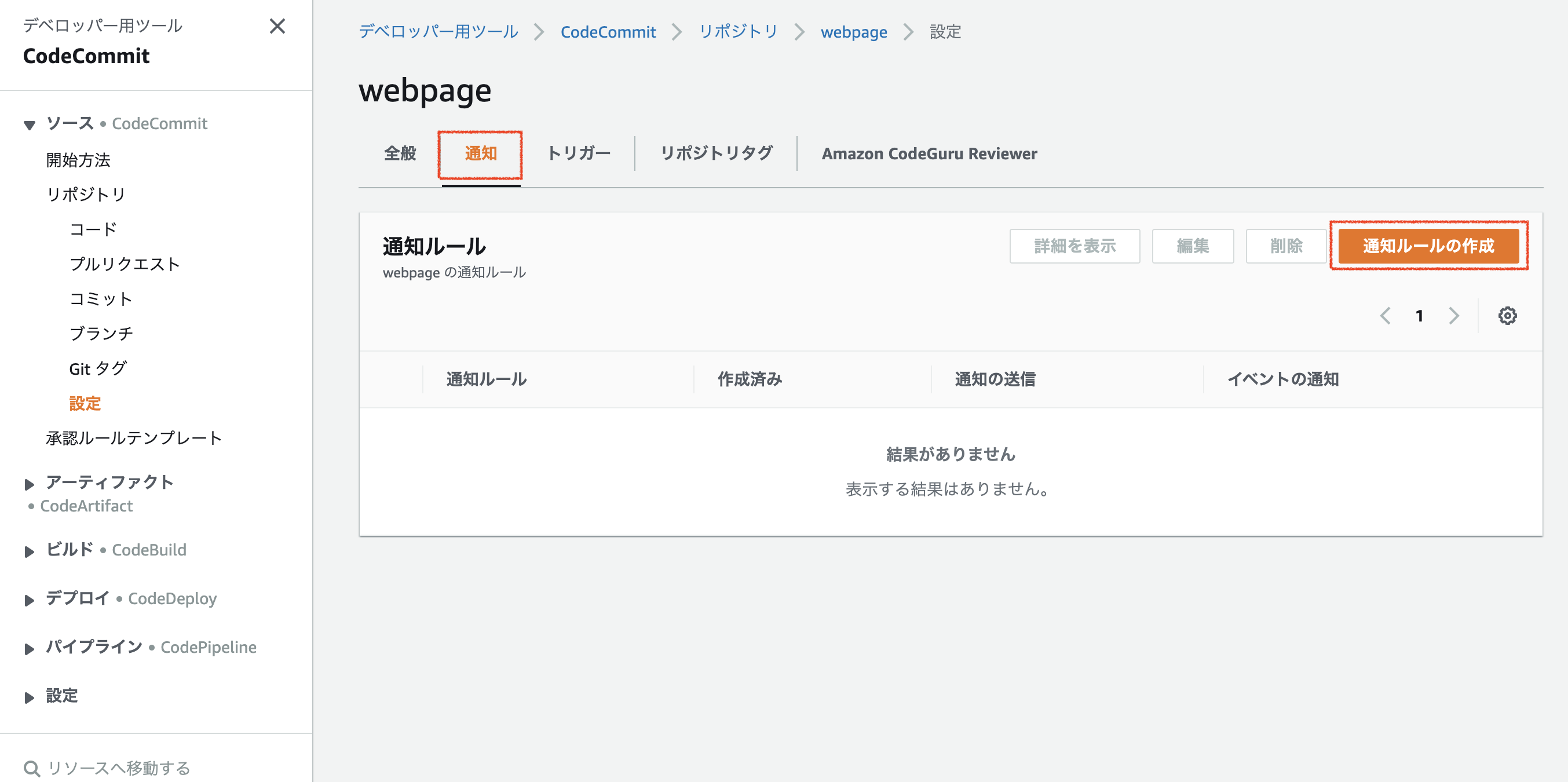Open 承認ルールテンプレート in sidebar
The width and height of the screenshot is (1568, 782).
click(134, 437)
